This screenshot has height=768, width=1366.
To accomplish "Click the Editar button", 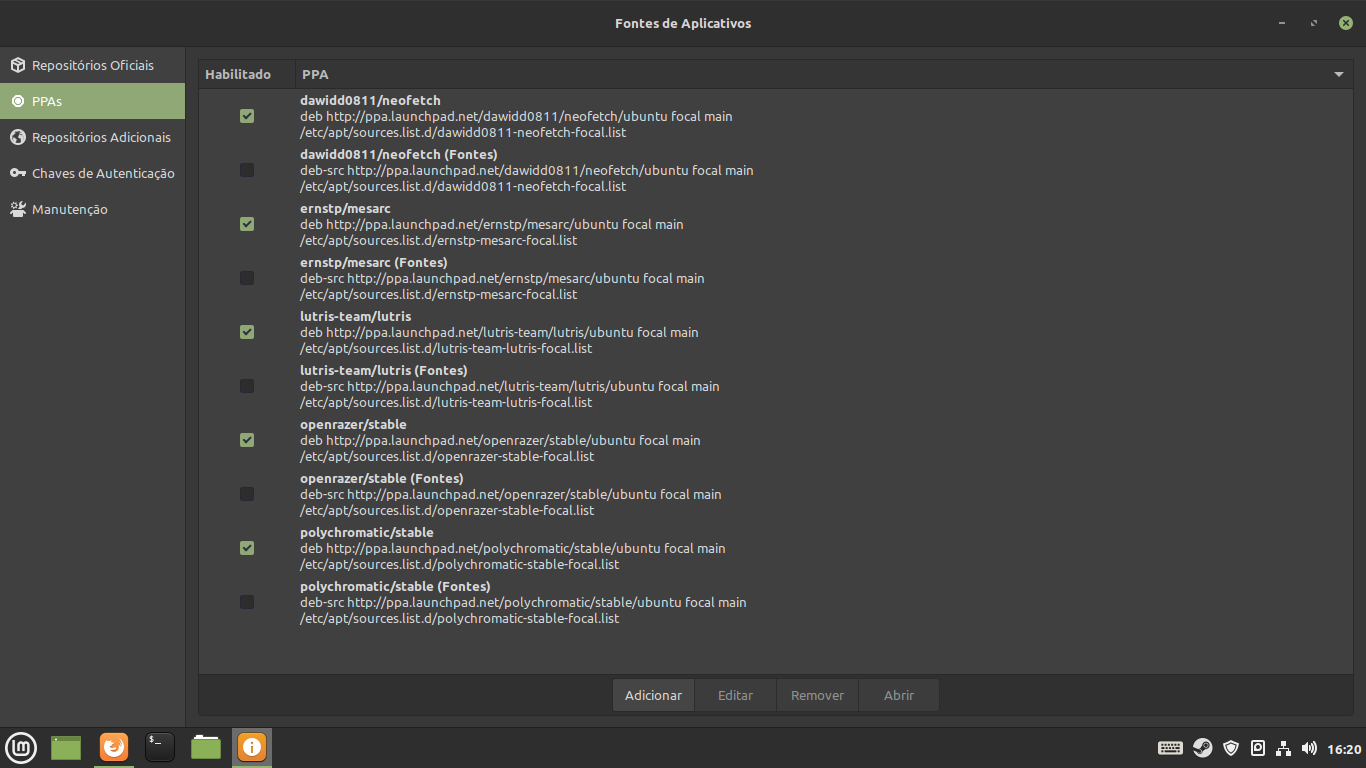I will tap(735, 695).
